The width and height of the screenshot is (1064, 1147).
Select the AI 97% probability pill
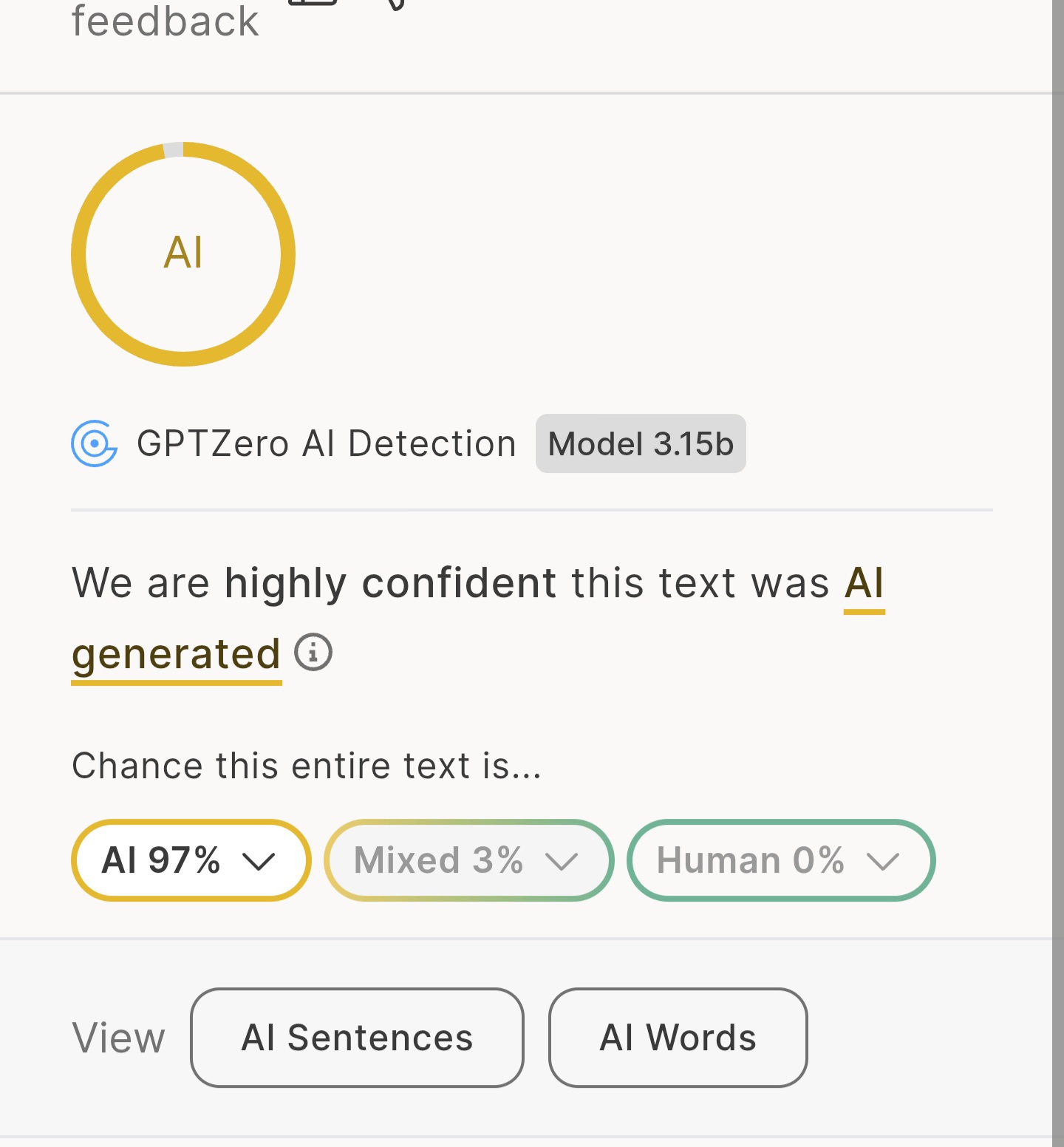tap(191, 860)
